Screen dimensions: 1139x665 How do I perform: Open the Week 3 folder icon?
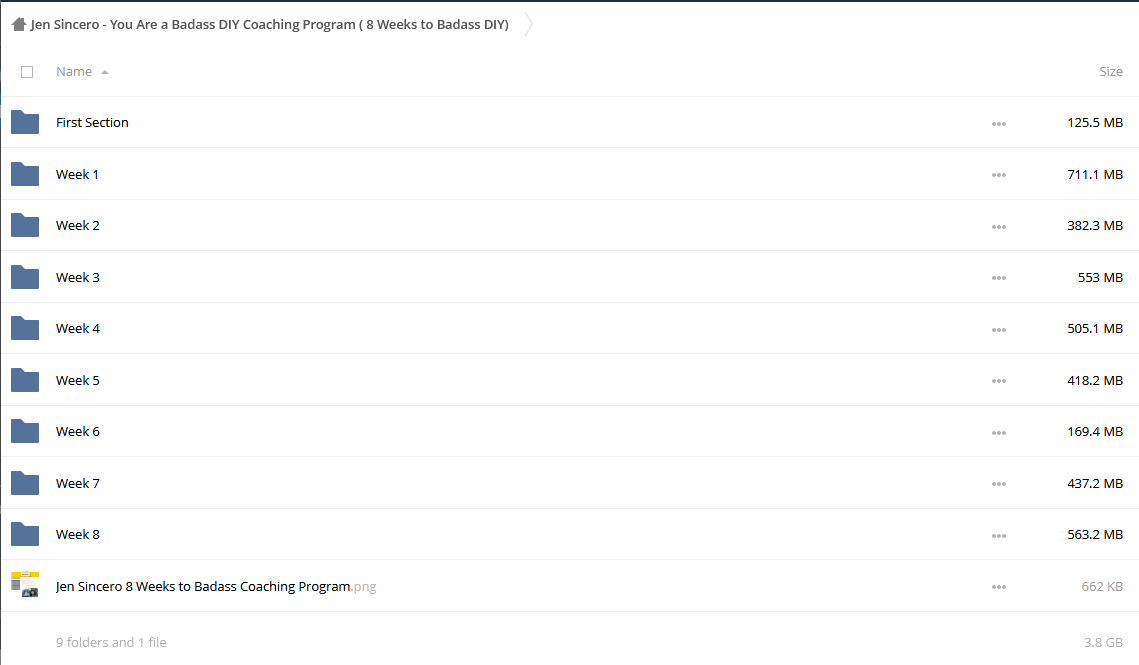(x=25, y=277)
